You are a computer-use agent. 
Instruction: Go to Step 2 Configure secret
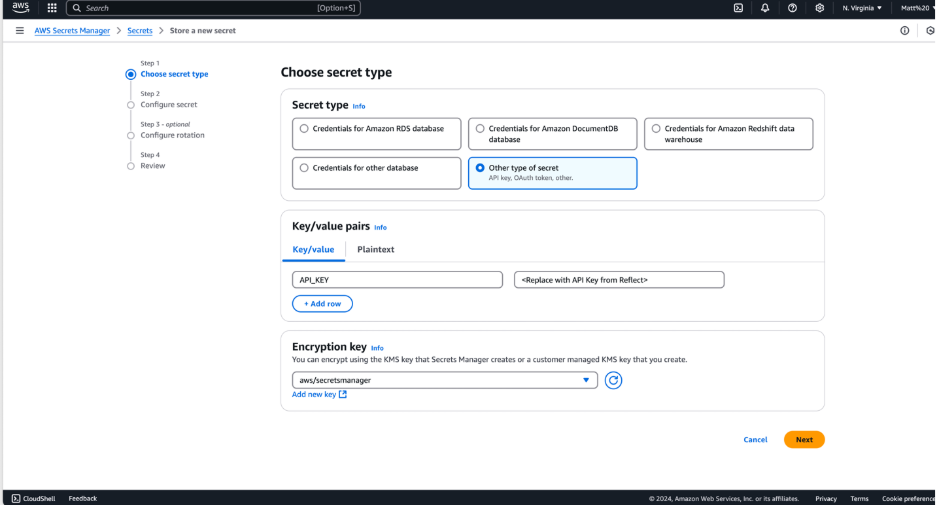point(168,104)
